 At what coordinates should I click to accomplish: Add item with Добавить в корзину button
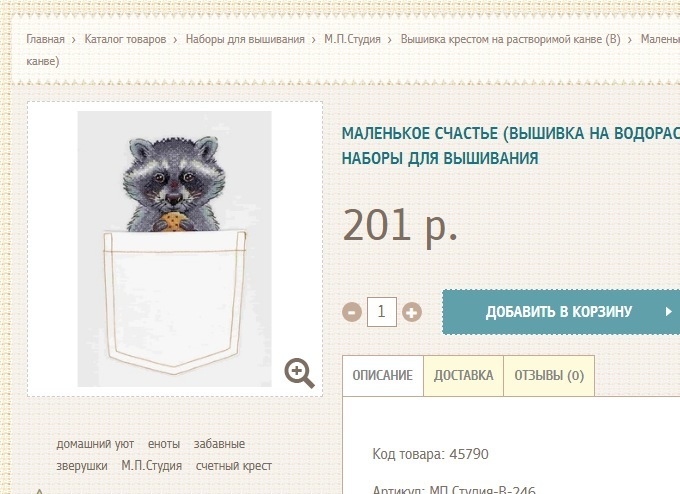tap(561, 312)
